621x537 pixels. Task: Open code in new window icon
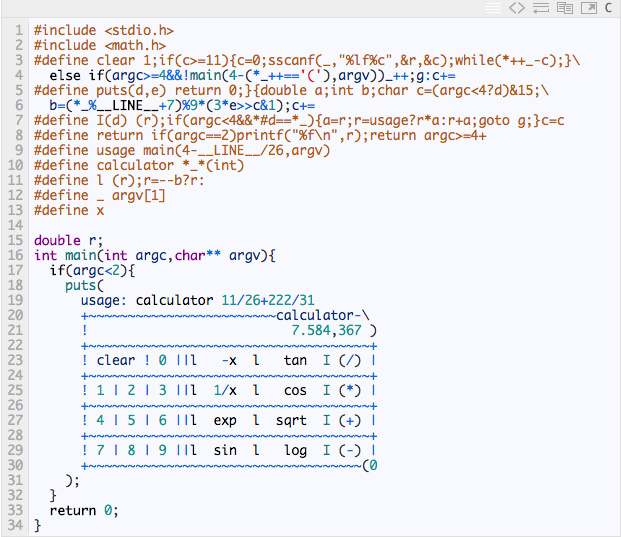[589, 8]
